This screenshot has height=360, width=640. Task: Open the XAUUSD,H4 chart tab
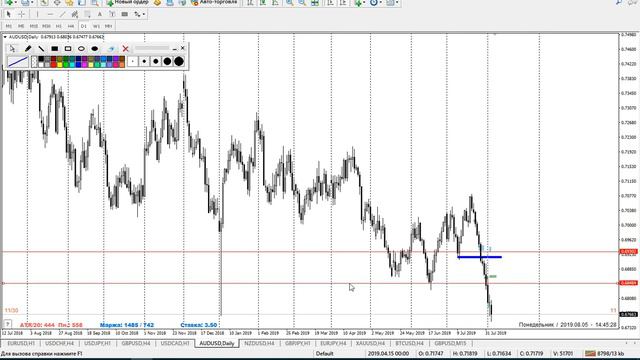(370, 343)
